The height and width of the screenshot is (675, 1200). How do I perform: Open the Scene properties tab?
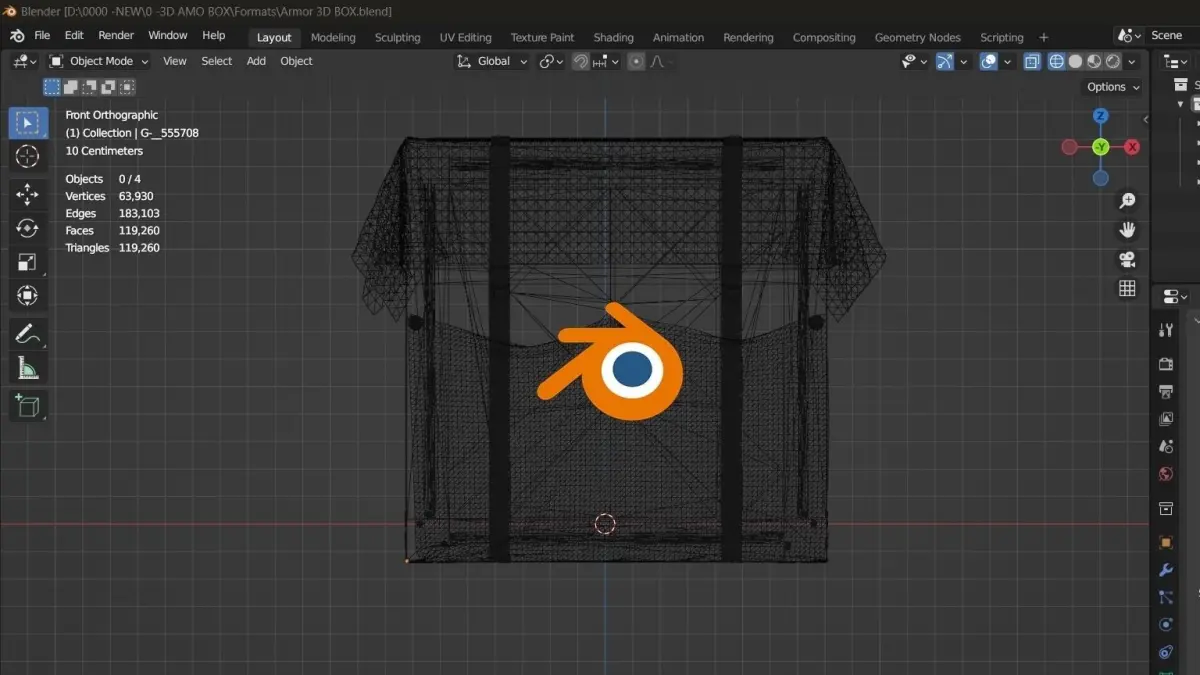1165,446
